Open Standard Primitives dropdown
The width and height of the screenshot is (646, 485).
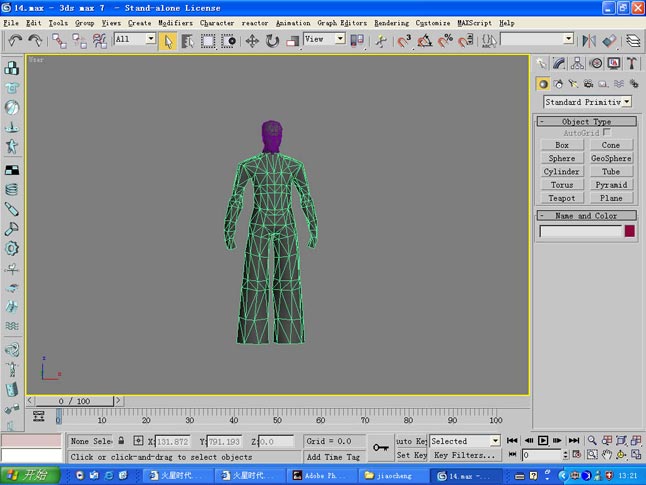587,102
